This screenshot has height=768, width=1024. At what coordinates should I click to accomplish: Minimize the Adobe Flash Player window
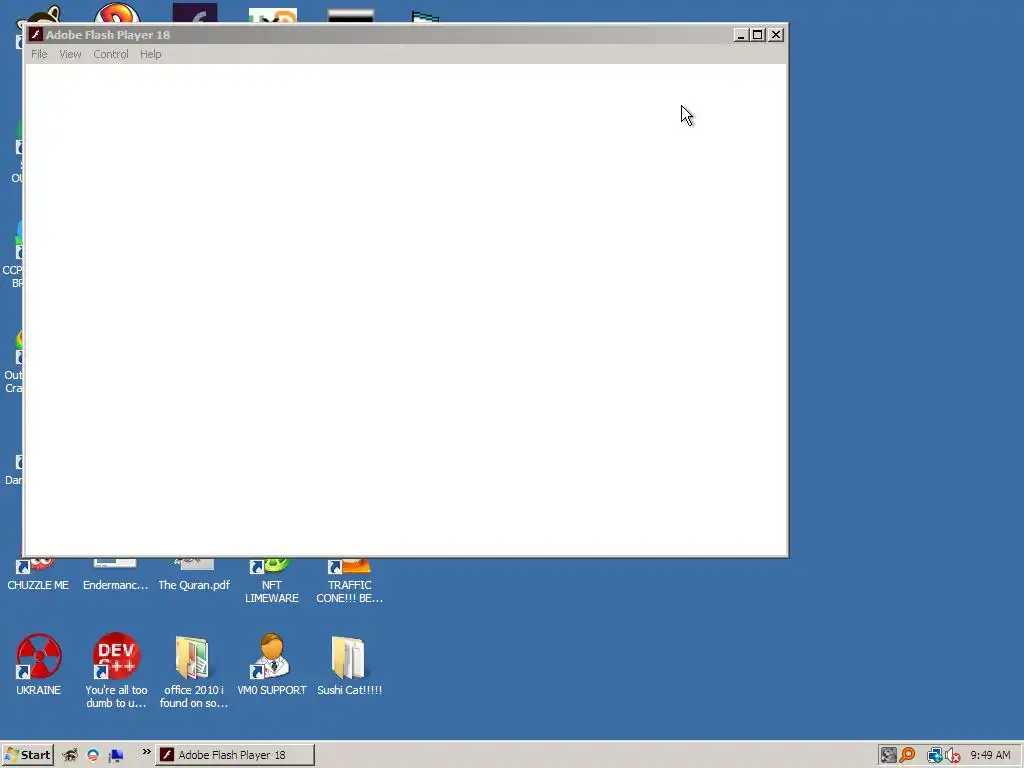tap(740, 35)
